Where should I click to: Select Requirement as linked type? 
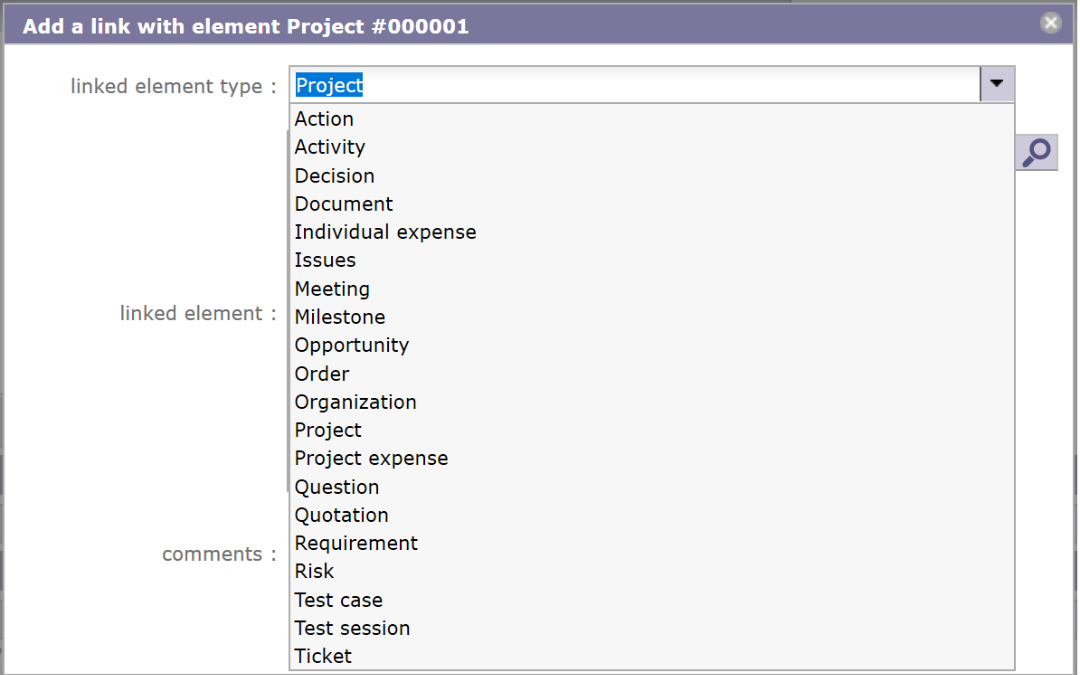(x=356, y=543)
